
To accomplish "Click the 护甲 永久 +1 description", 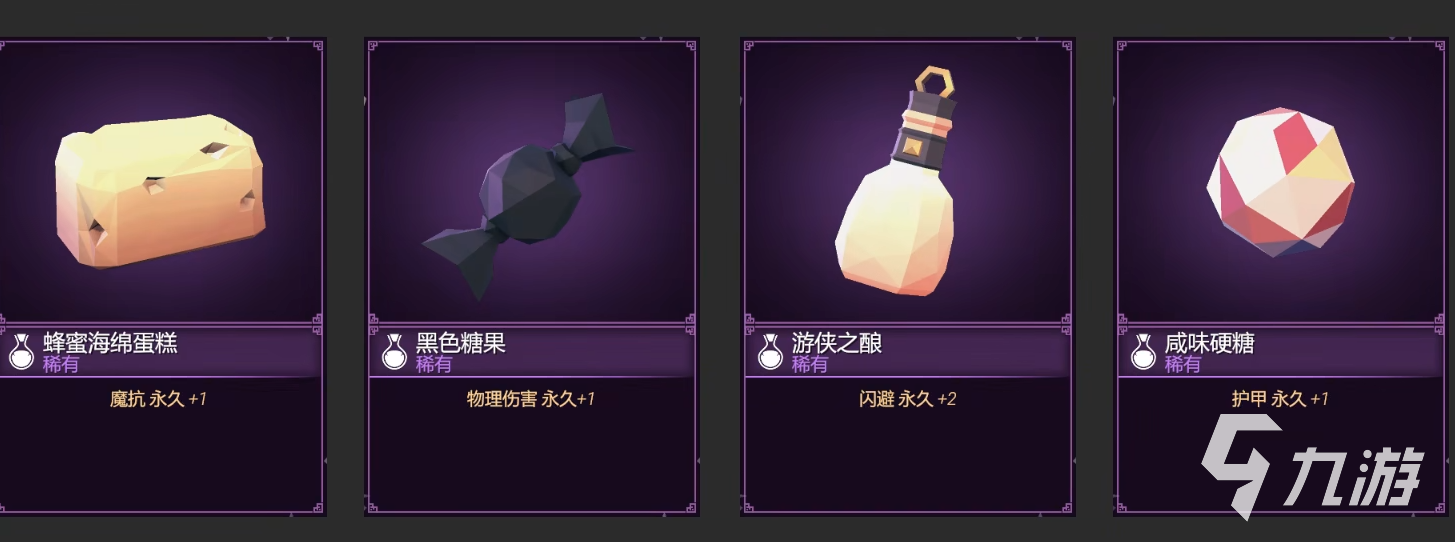I will tap(1280, 399).
